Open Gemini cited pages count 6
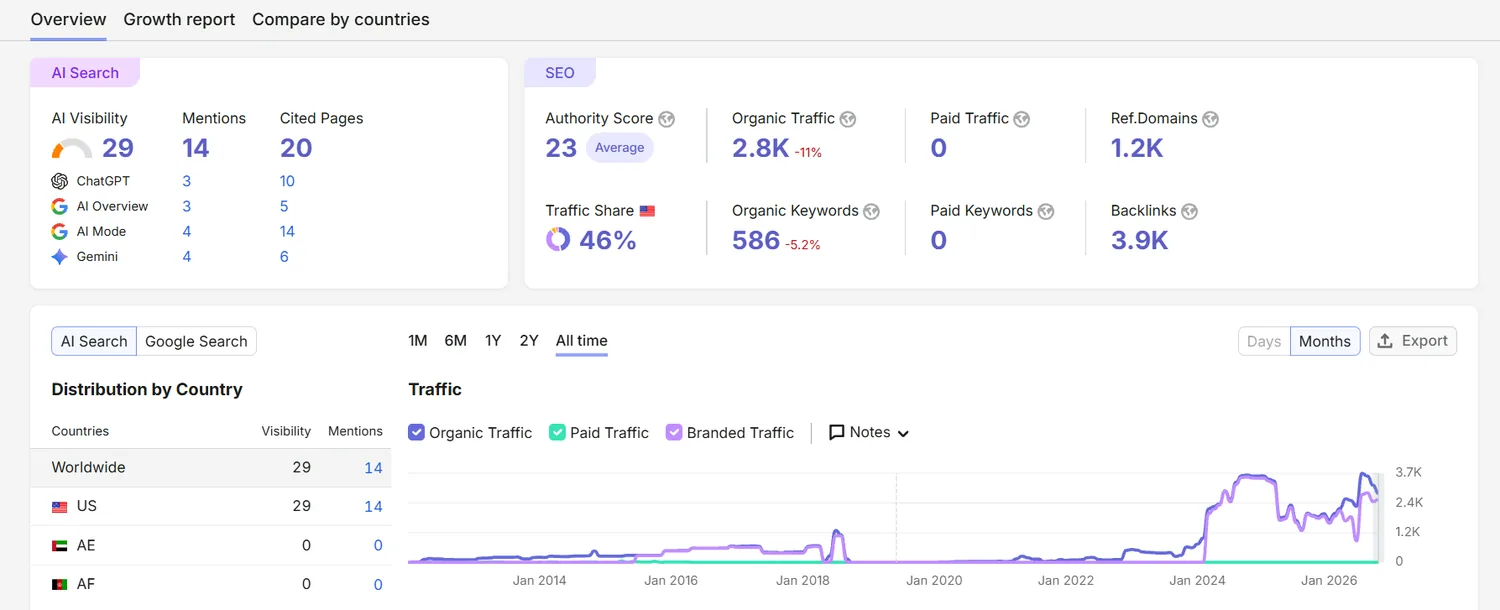The width and height of the screenshot is (1500, 610). (x=284, y=257)
